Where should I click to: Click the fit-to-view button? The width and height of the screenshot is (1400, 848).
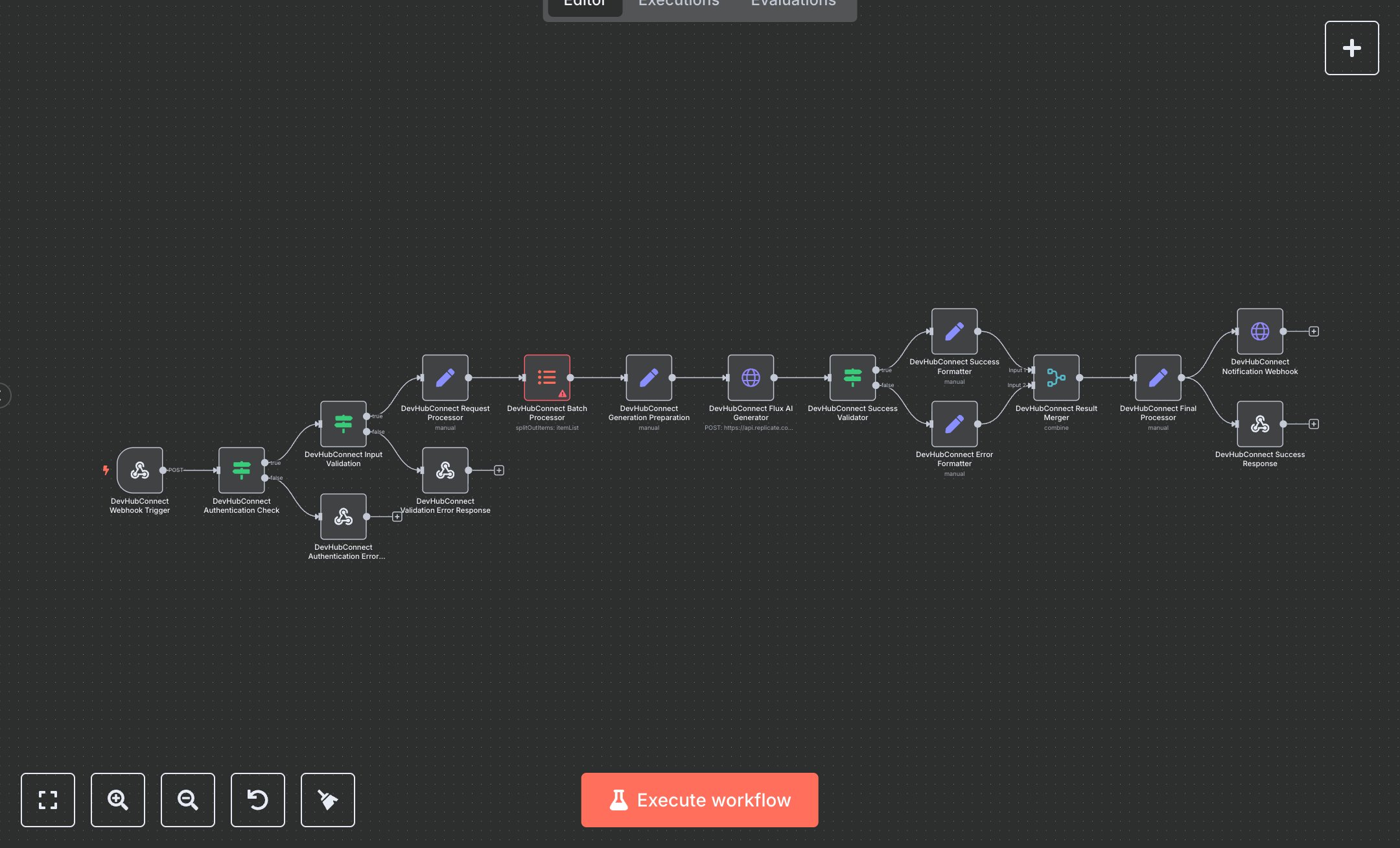coord(48,800)
